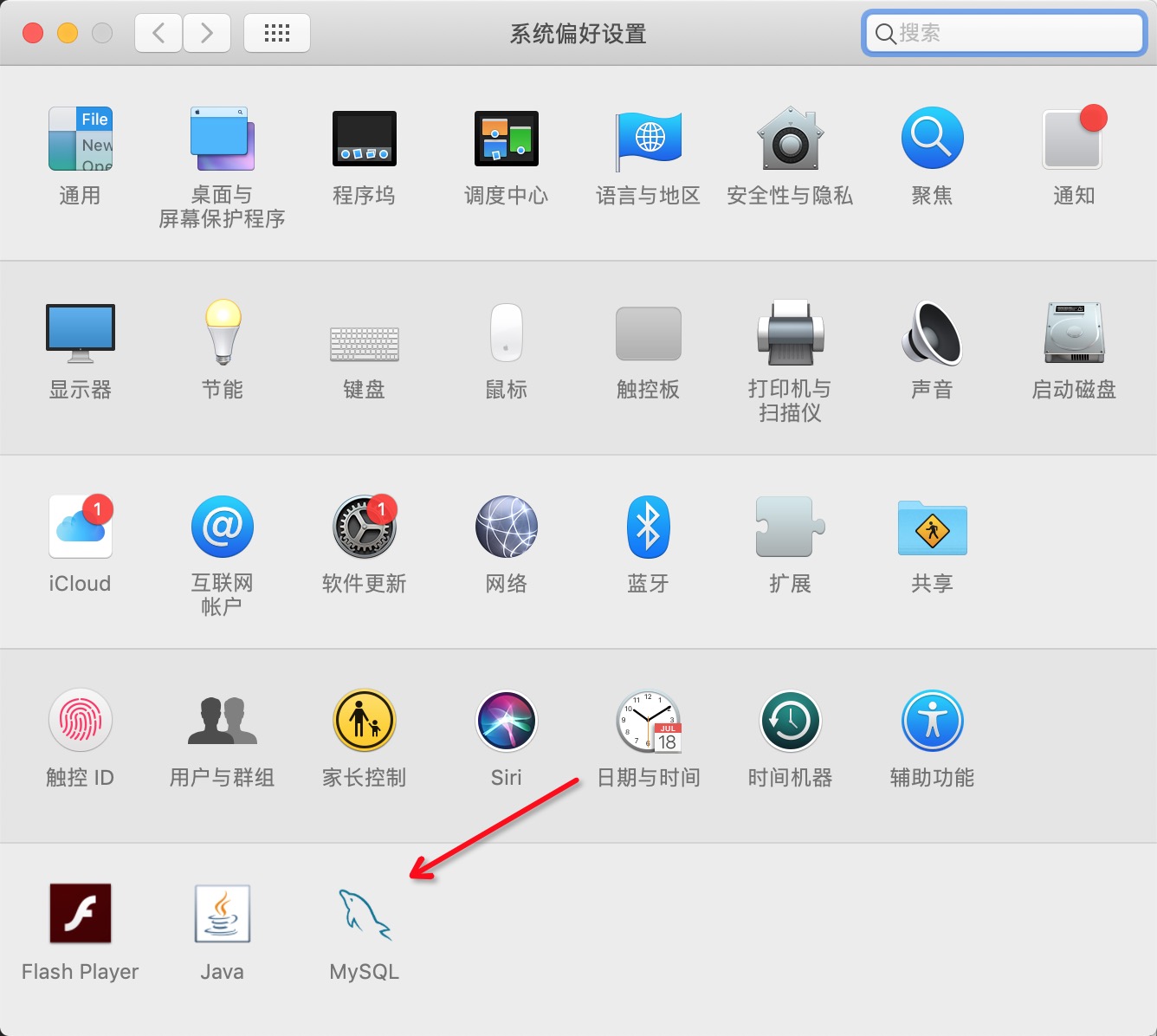Screen dimensions: 1157x1036
Task: Minimize the window with the yellow button
Action: [68, 33]
